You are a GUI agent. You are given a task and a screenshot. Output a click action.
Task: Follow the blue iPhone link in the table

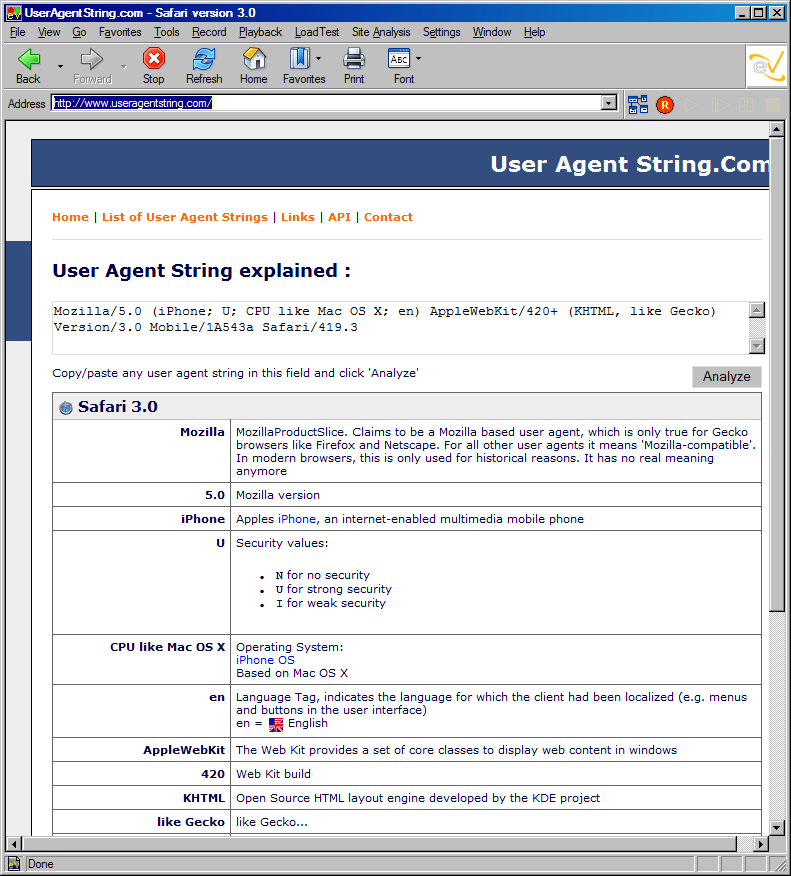pyautogui.click(x=297, y=519)
